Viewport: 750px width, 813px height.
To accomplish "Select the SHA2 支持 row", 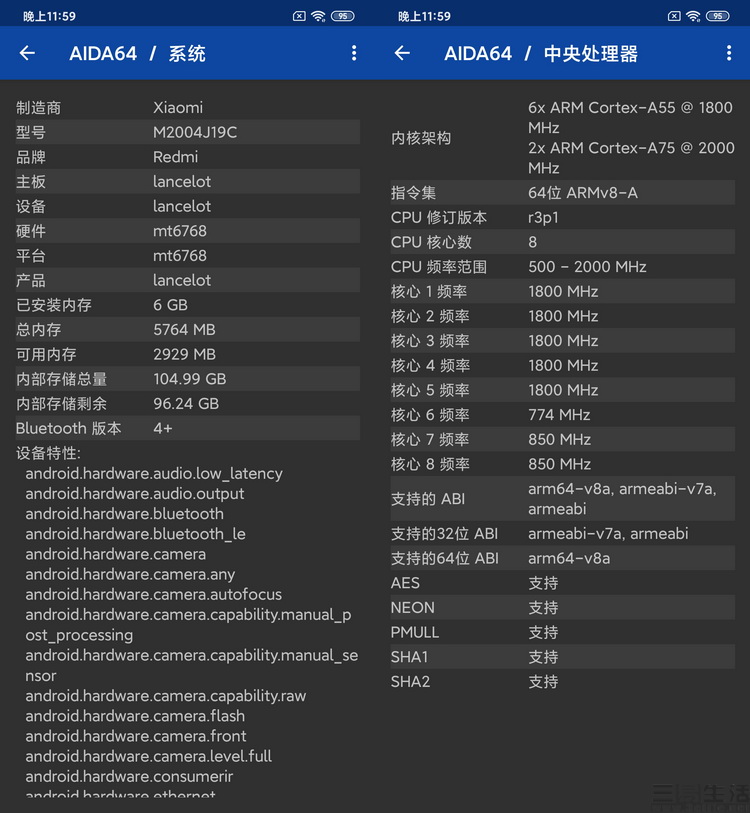I will (563, 681).
